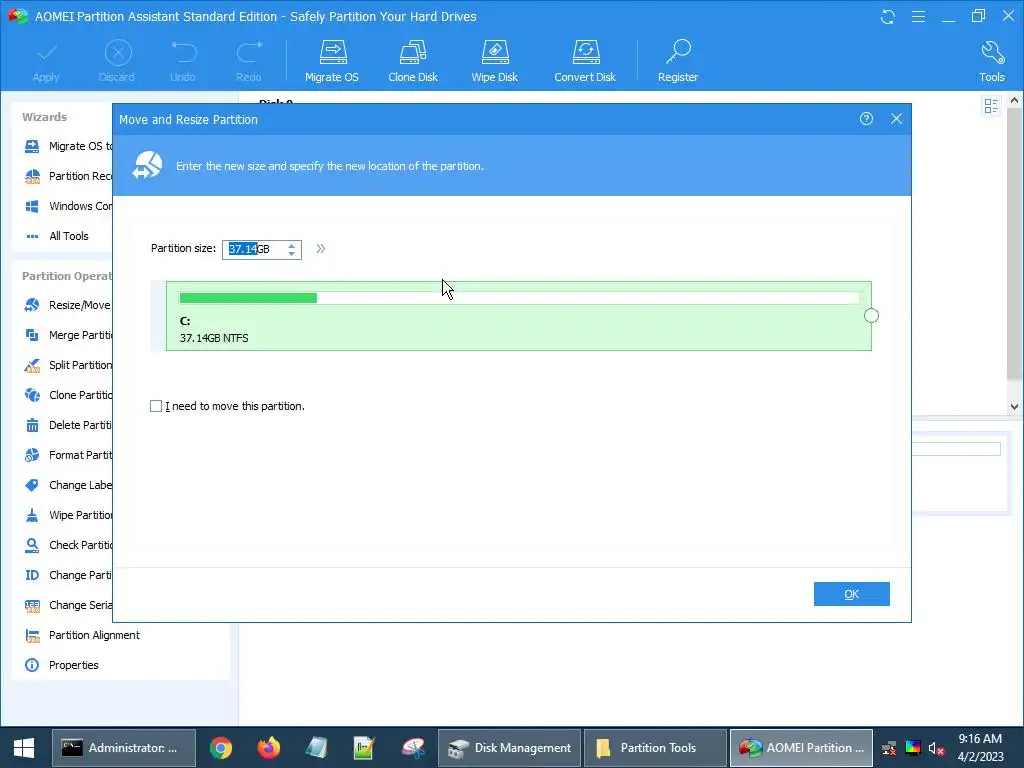Open the Windows wizard entry in sidebar
The width and height of the screenshot is (1024, 768).
coord(68,206)
